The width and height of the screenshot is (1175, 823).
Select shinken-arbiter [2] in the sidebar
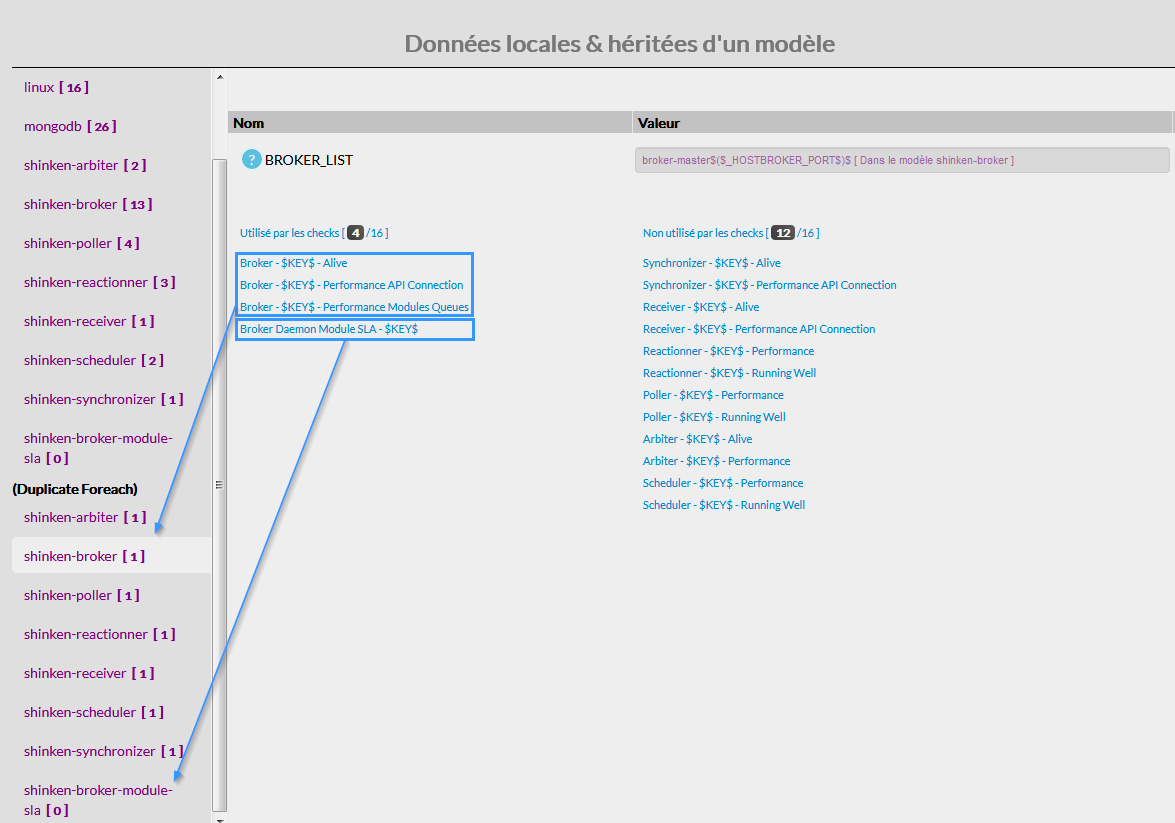click(85, 165)
